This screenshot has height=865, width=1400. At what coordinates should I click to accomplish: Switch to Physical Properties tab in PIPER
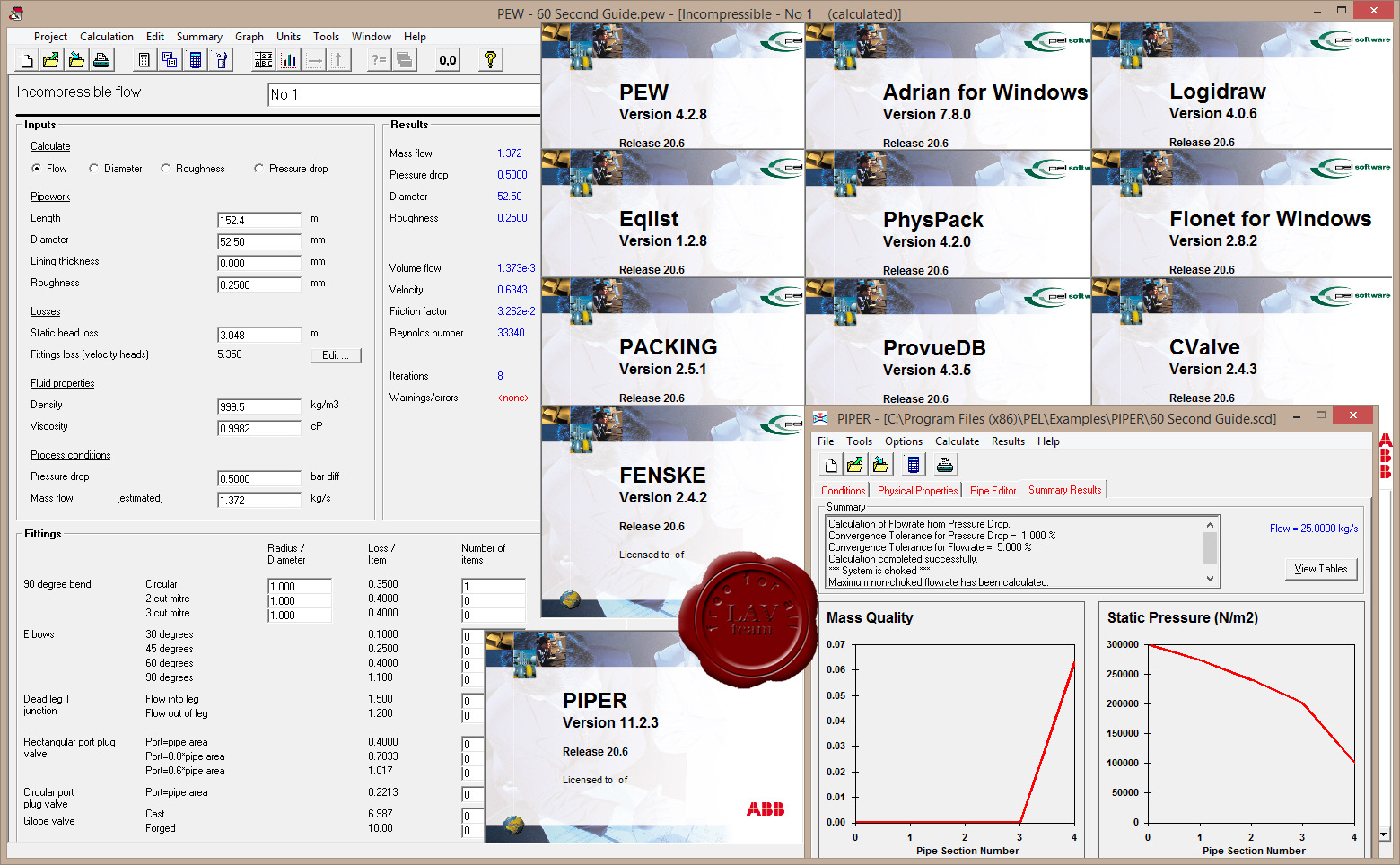pyautogui.click(x=917, y=491)
